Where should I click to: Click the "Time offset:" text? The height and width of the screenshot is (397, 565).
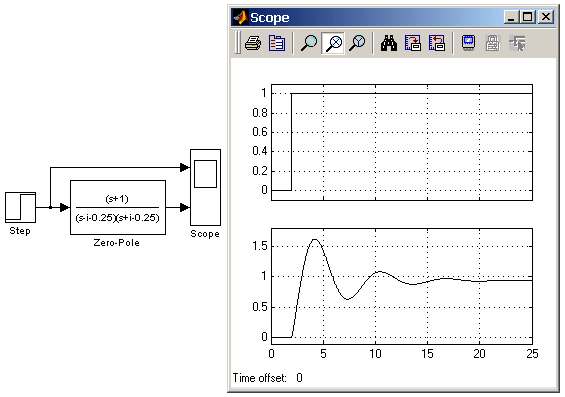pyautogui.click(x=259, y=378)
